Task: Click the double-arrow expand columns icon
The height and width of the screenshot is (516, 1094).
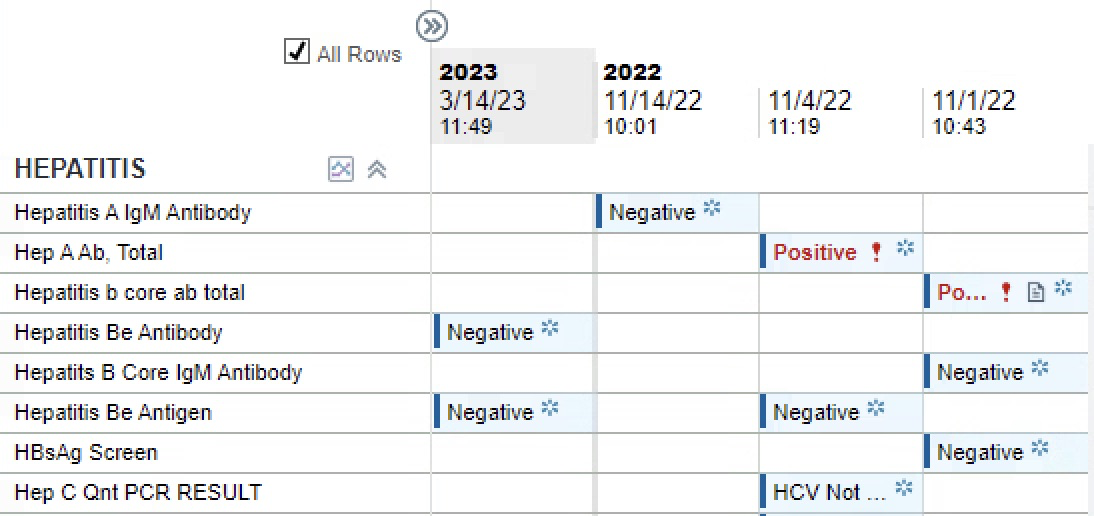Action: coord(432,27)
